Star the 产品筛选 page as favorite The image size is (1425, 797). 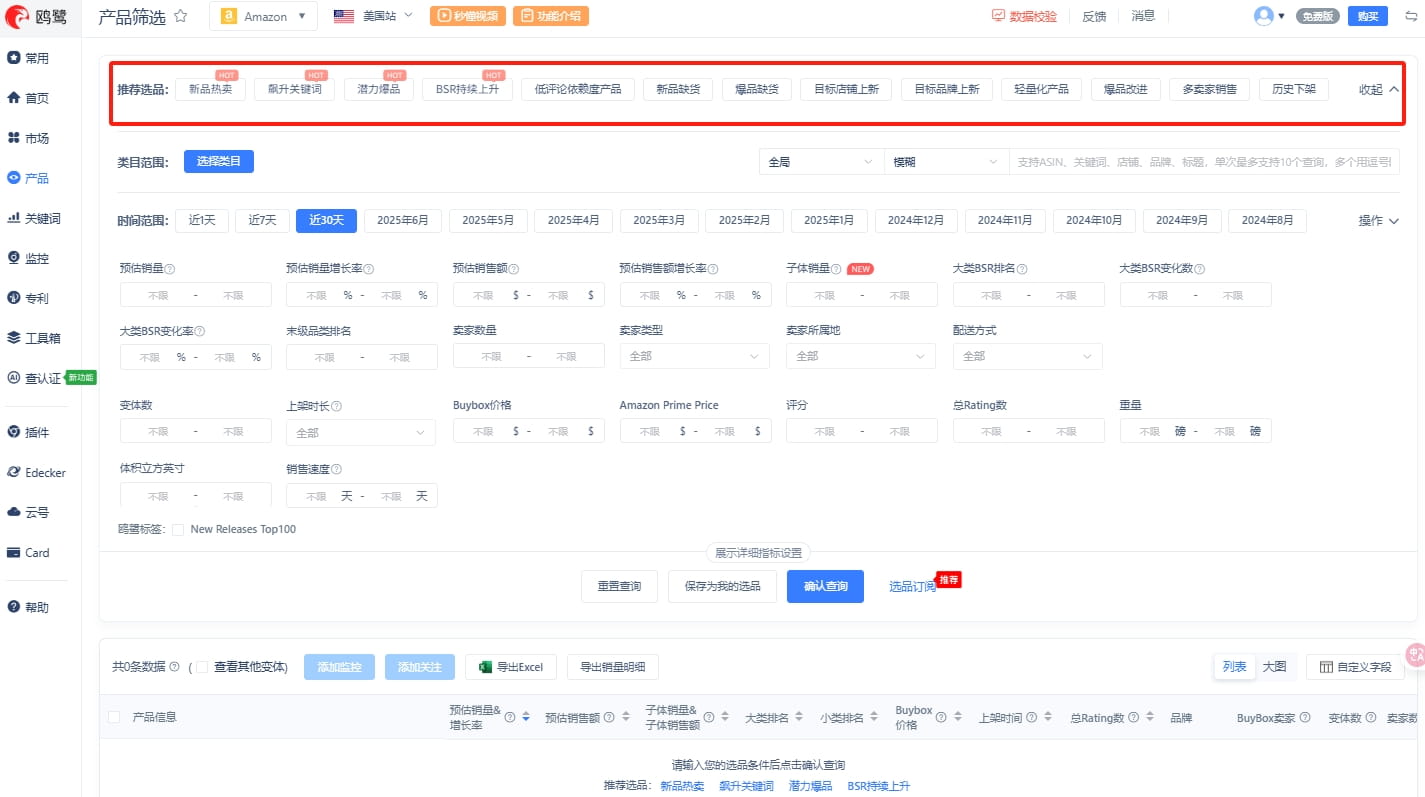pos(181,16)
